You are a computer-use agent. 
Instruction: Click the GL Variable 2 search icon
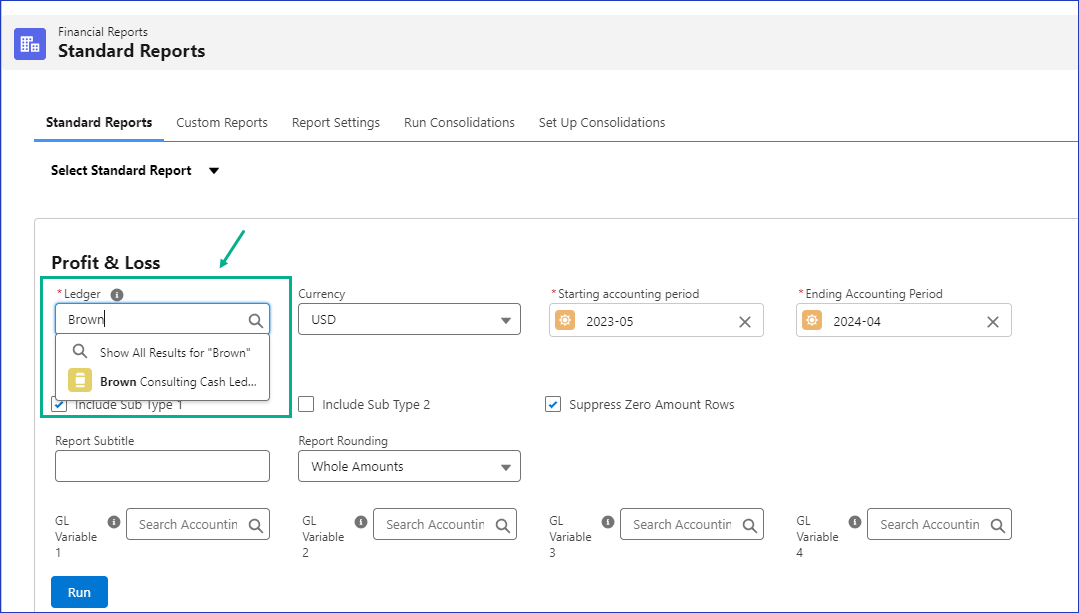[502, 525]
